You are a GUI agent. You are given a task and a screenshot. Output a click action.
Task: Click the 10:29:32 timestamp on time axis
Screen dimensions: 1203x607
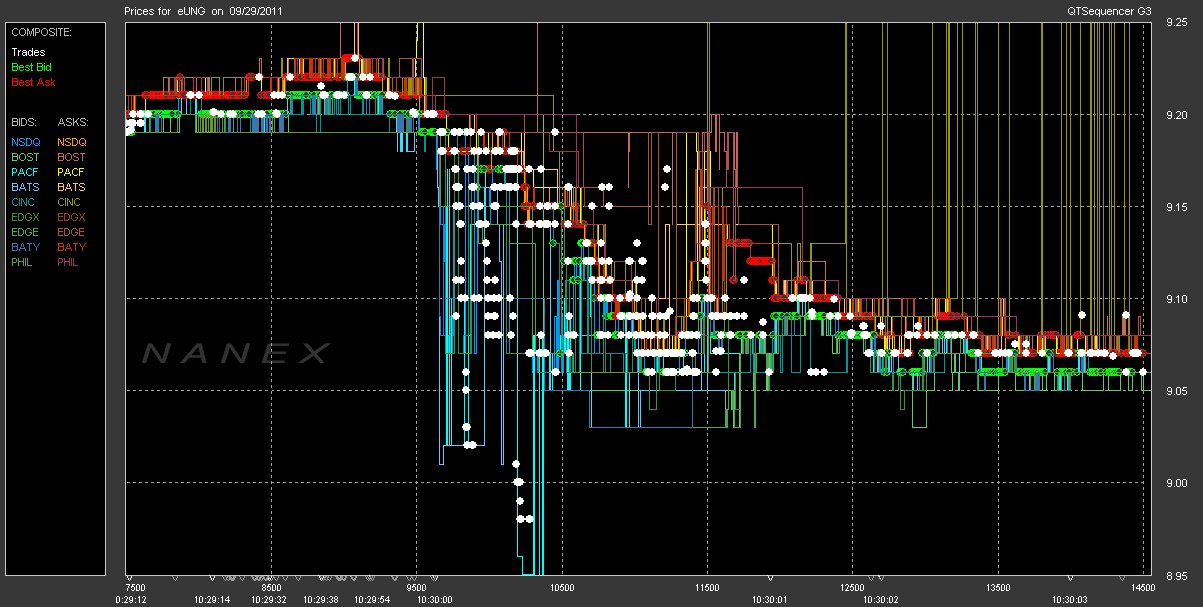coord(269,599)
